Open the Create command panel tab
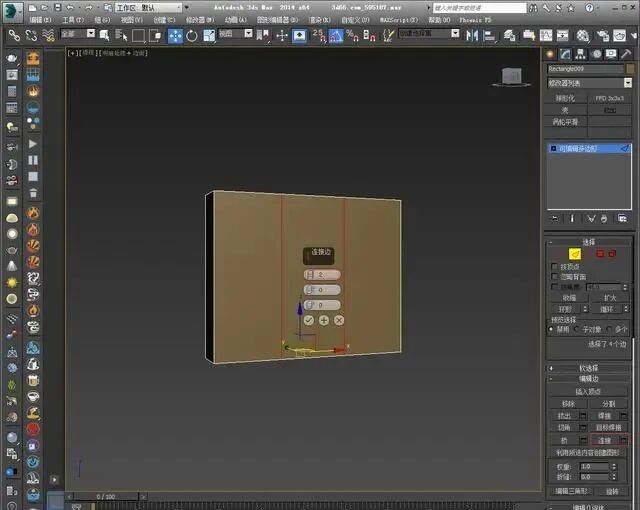 point(550,54)
